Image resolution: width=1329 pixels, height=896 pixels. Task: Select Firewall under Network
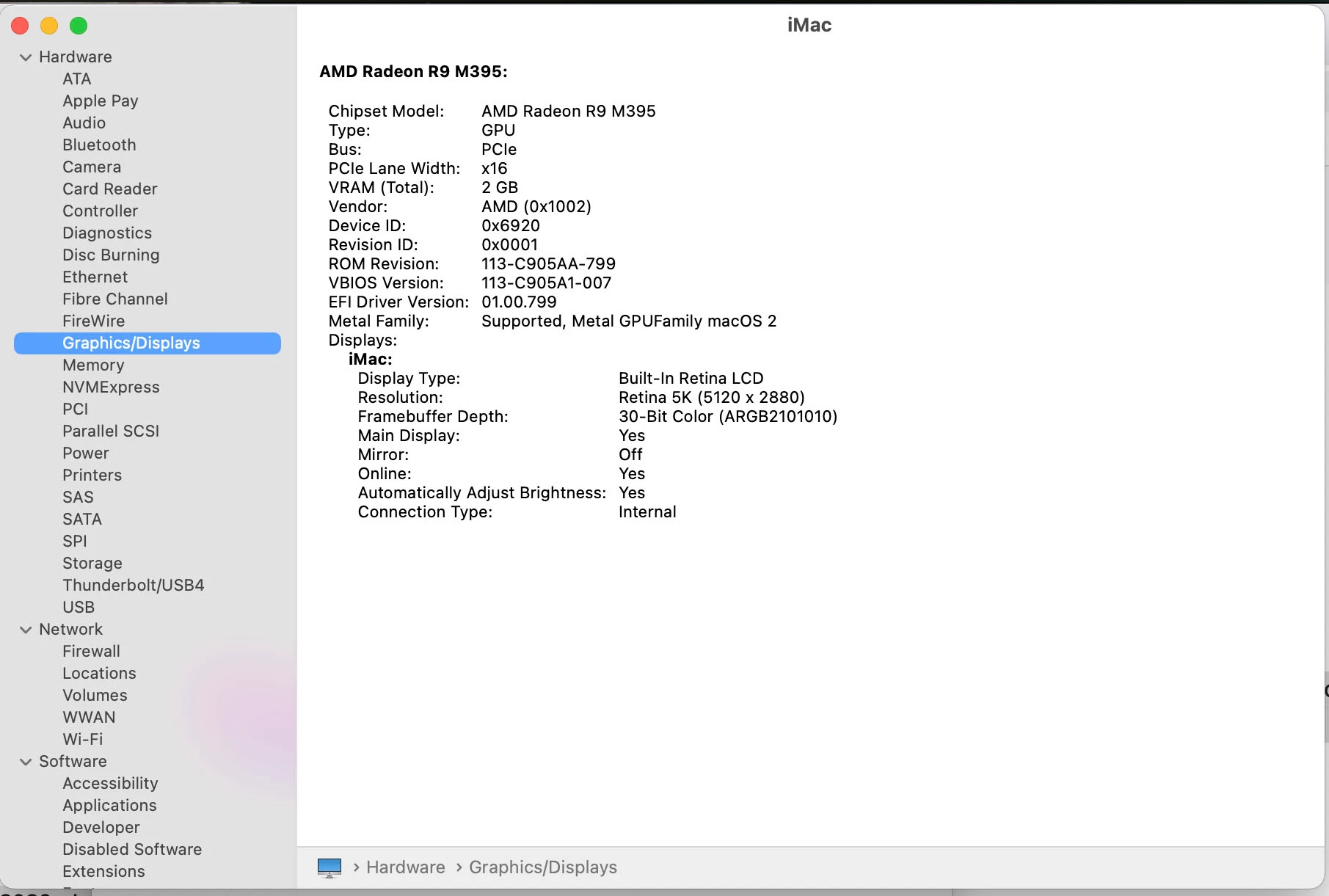point(91,651)
